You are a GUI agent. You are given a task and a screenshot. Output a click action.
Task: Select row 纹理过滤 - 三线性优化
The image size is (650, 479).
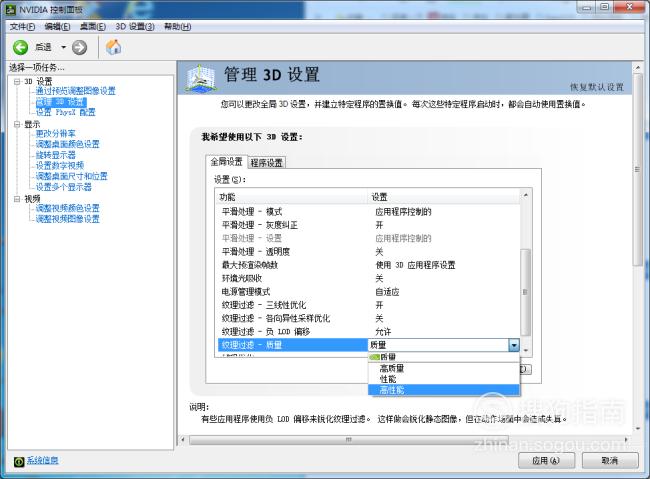(369, 305)
